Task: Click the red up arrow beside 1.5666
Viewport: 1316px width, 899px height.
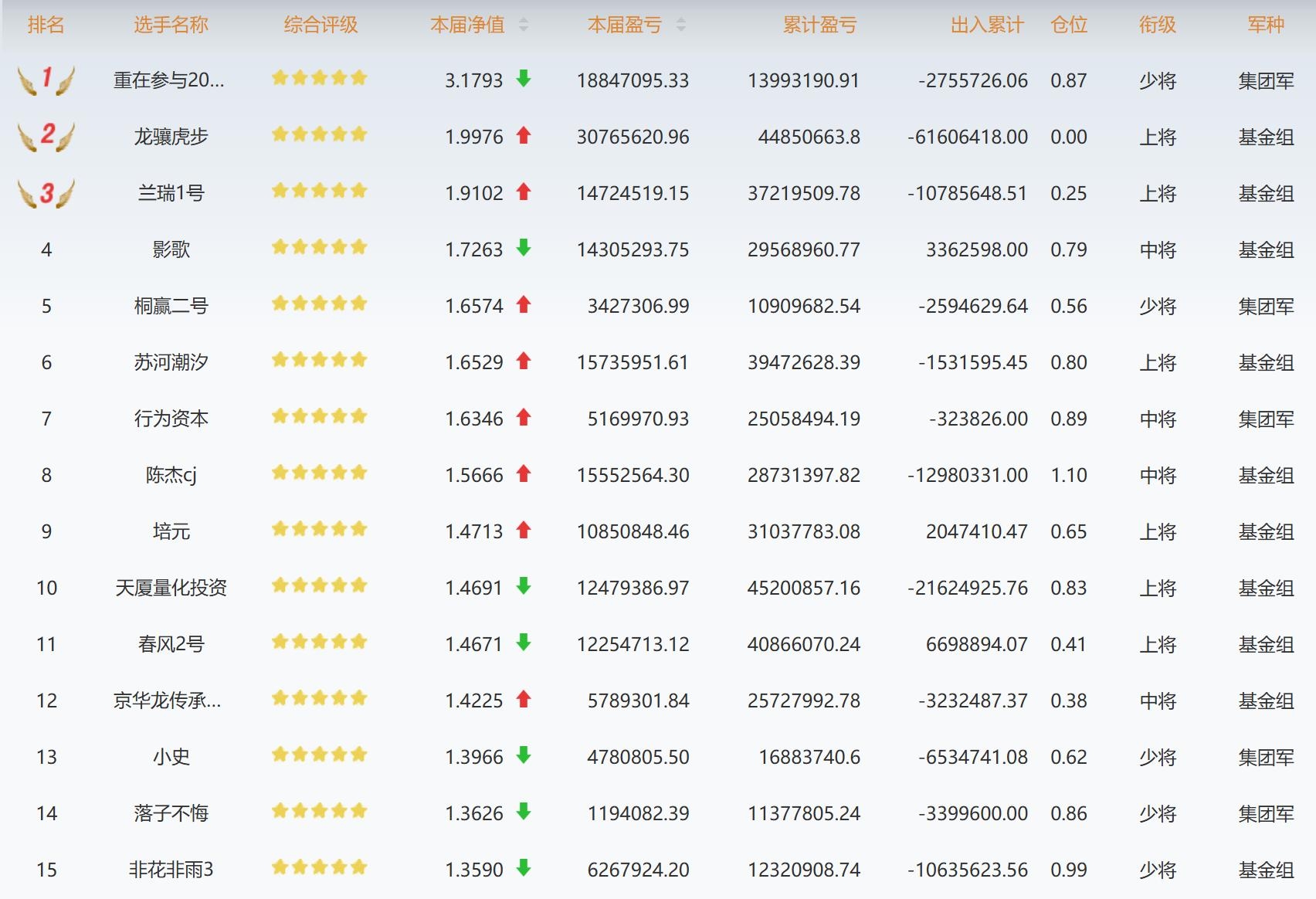Action: pyautogui.click(x=524, y=474)
